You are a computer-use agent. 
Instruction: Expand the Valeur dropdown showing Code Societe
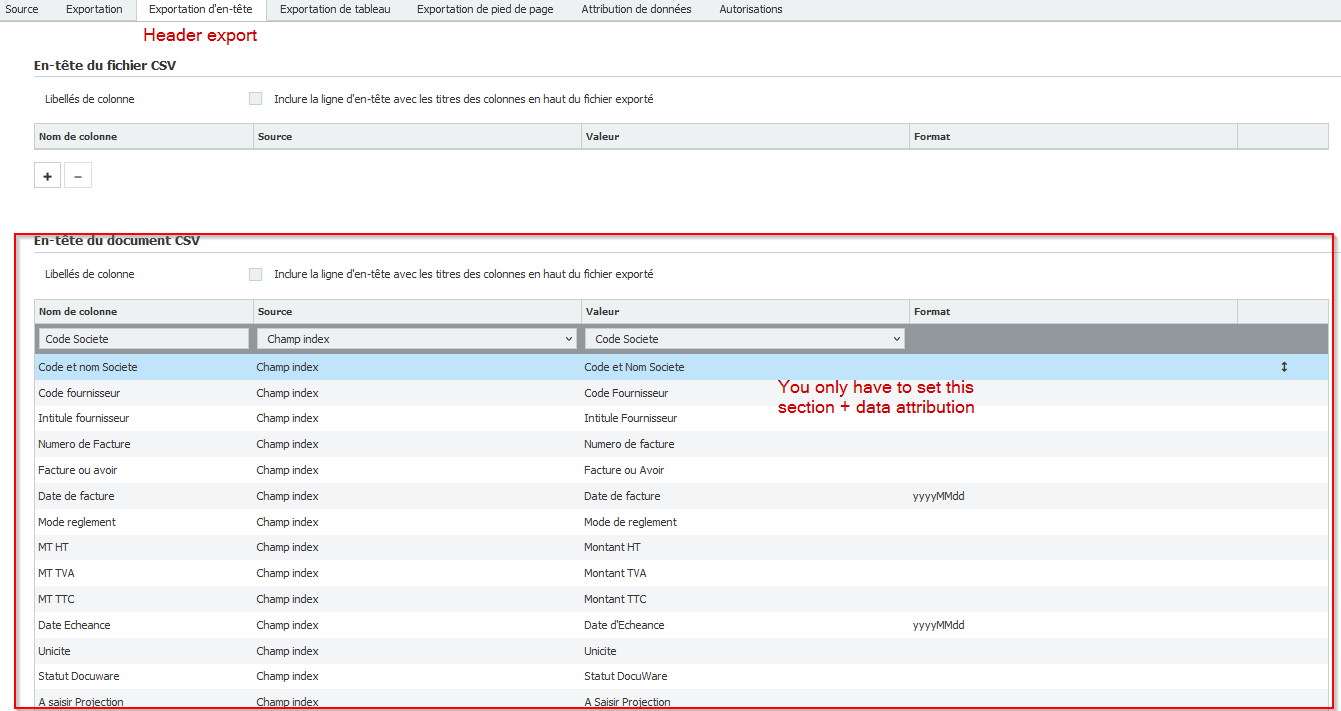click(x=744, y=339)
